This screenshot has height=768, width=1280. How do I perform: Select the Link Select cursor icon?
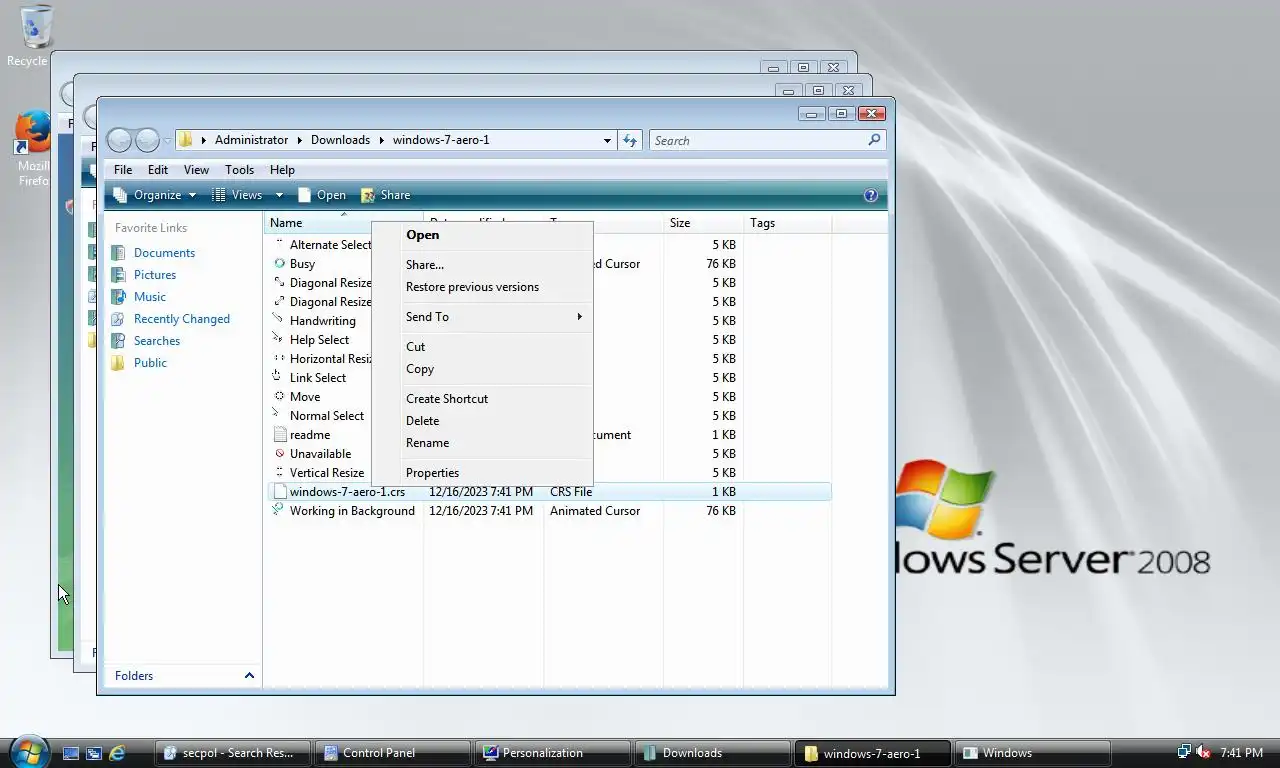point(279,378)
